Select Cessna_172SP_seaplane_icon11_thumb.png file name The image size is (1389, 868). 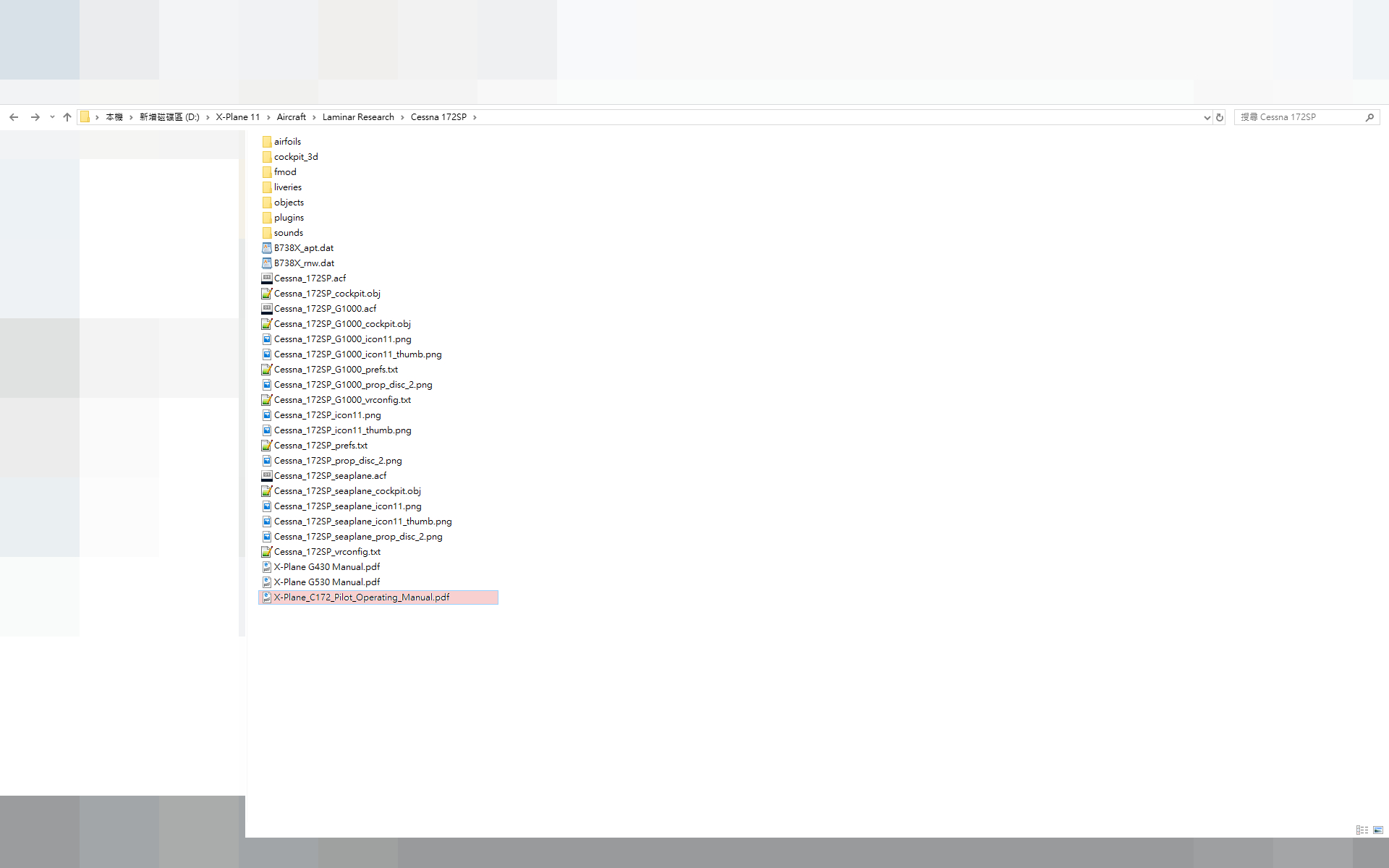363,522
